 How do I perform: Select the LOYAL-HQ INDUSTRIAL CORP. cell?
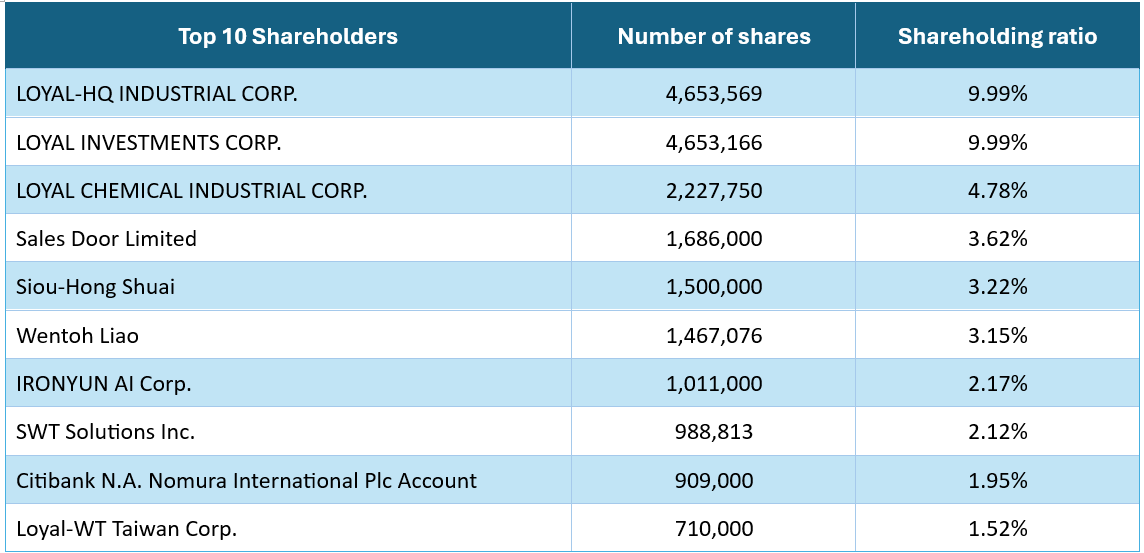[x=158, y=94]
